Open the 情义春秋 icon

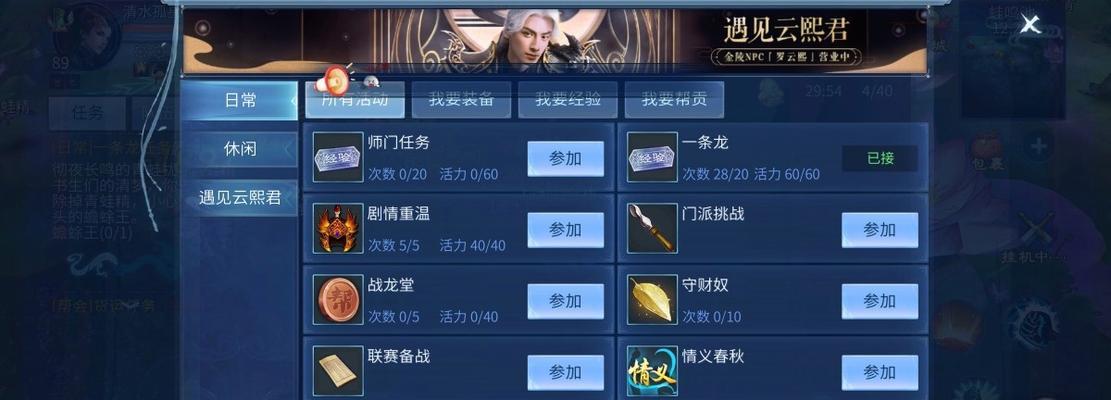(652, 371)
